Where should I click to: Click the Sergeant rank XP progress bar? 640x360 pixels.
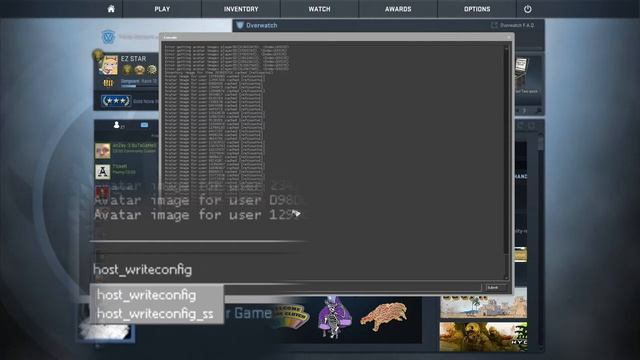pyautogui.click(x=140, y=86)
